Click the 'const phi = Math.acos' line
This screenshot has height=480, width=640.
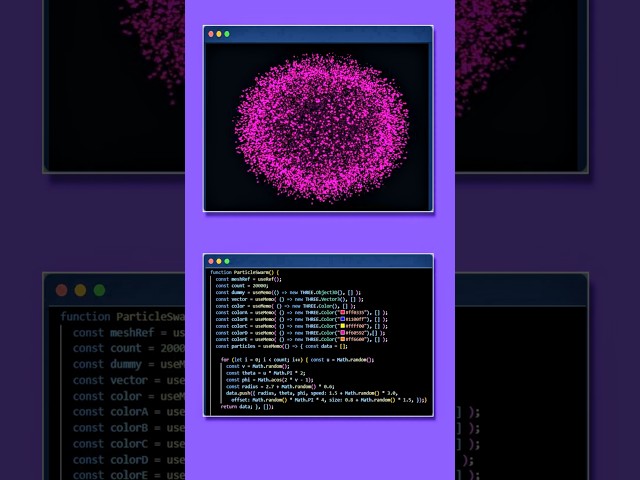click(270, 380)
